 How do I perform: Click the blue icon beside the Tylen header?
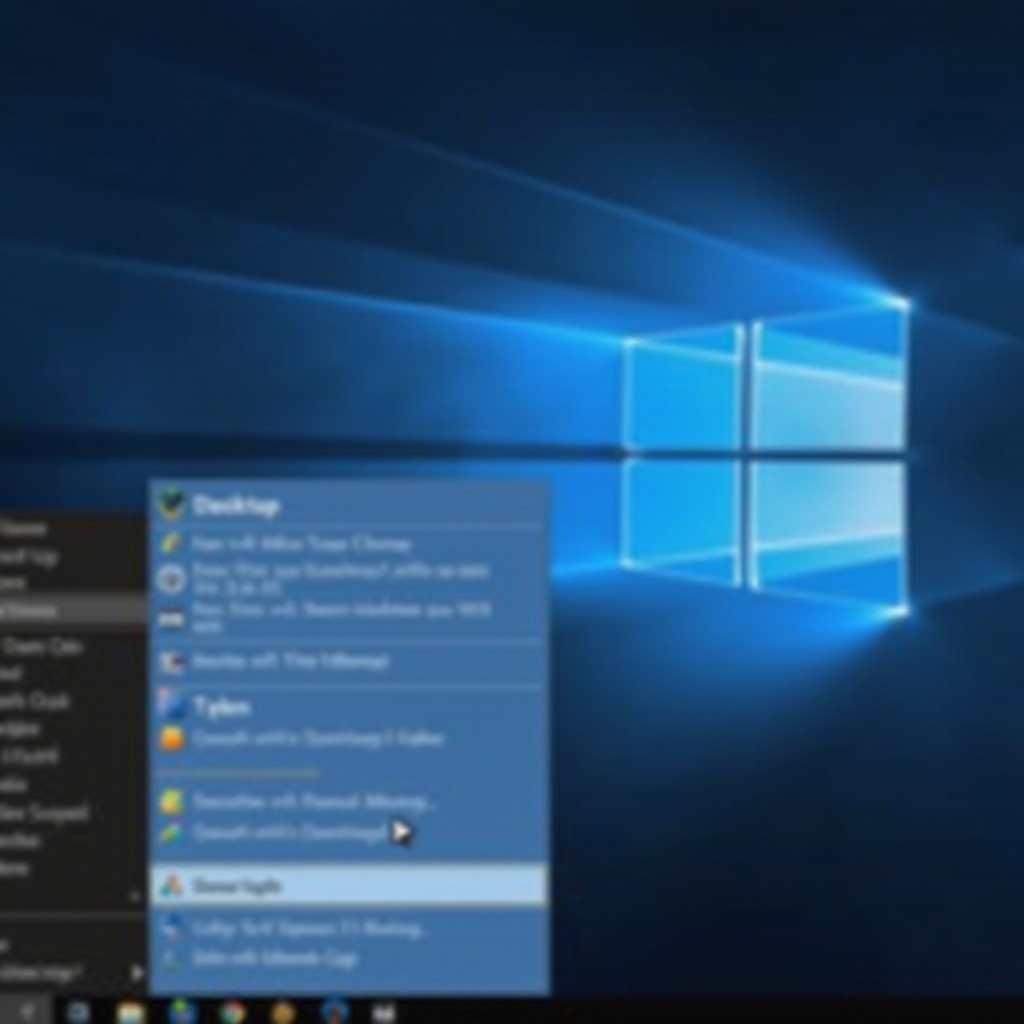[x=172, y=706]
